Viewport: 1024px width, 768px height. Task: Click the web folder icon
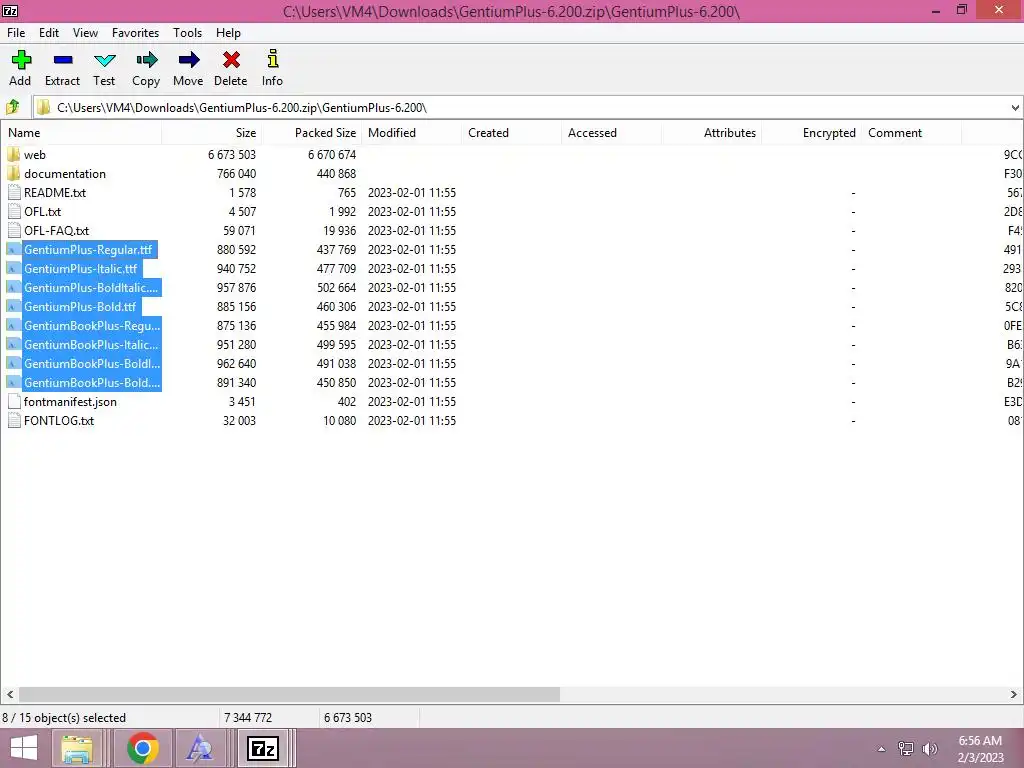tap(14, 155)
